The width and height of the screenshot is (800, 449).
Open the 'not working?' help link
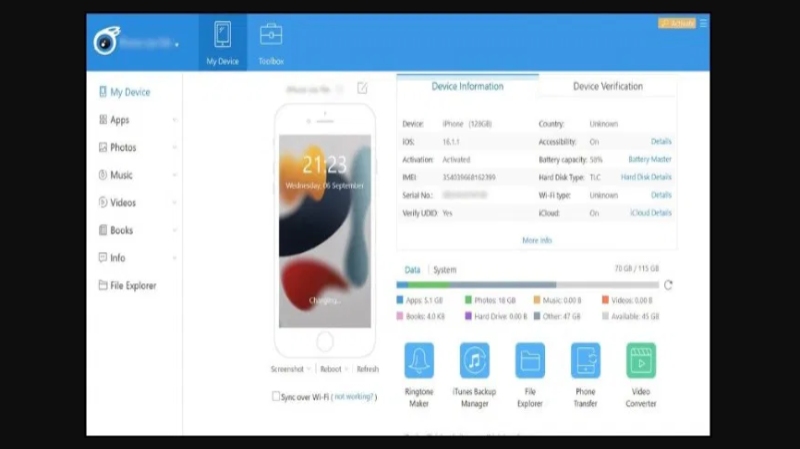tap(354, 396)
